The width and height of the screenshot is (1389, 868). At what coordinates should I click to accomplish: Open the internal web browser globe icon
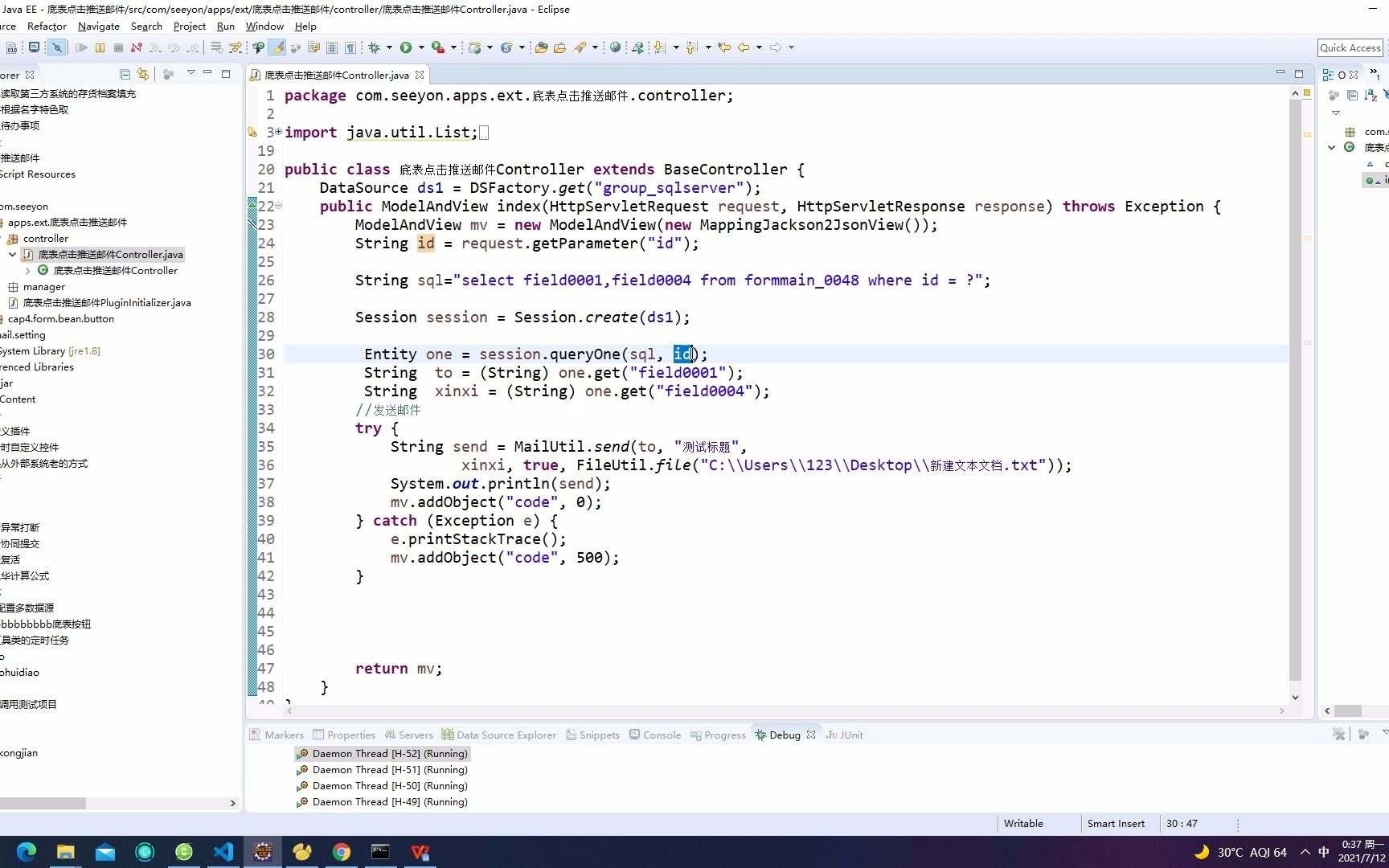[615, 47]
